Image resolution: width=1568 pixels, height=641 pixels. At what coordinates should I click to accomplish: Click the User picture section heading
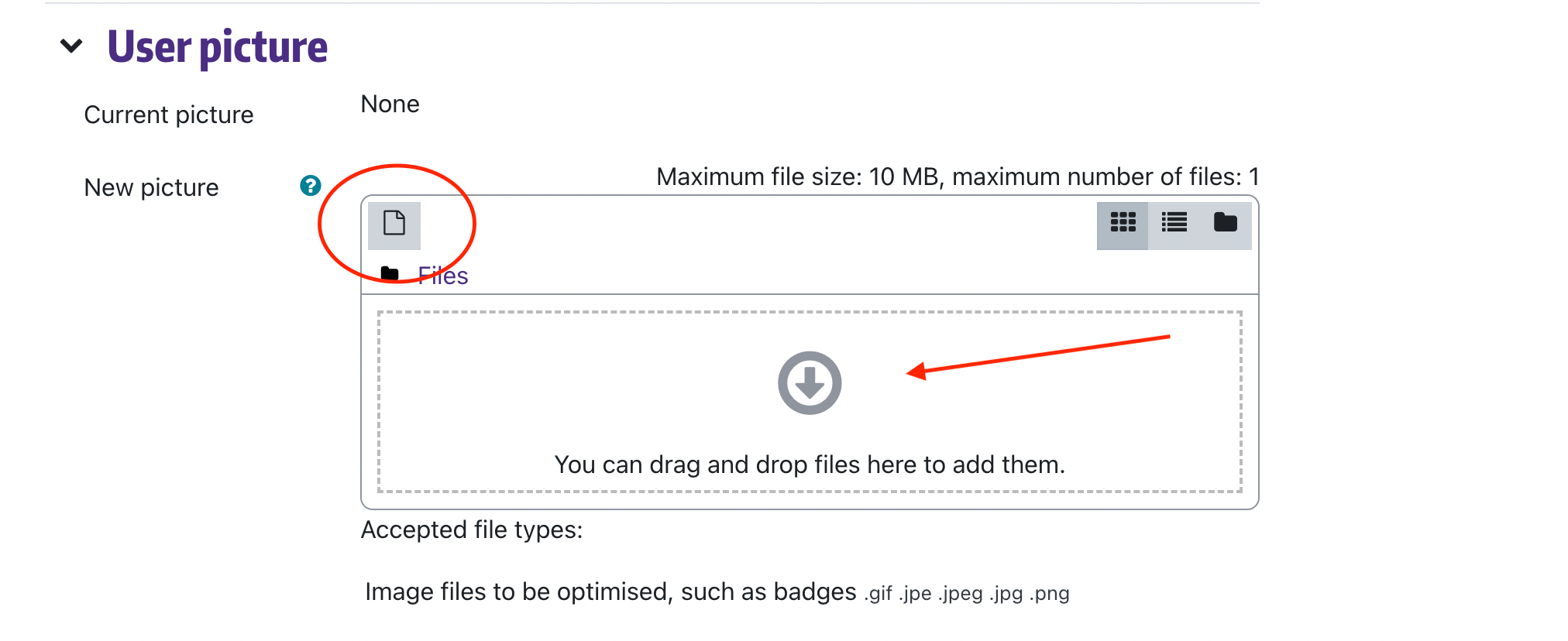(x=218, y=46)
